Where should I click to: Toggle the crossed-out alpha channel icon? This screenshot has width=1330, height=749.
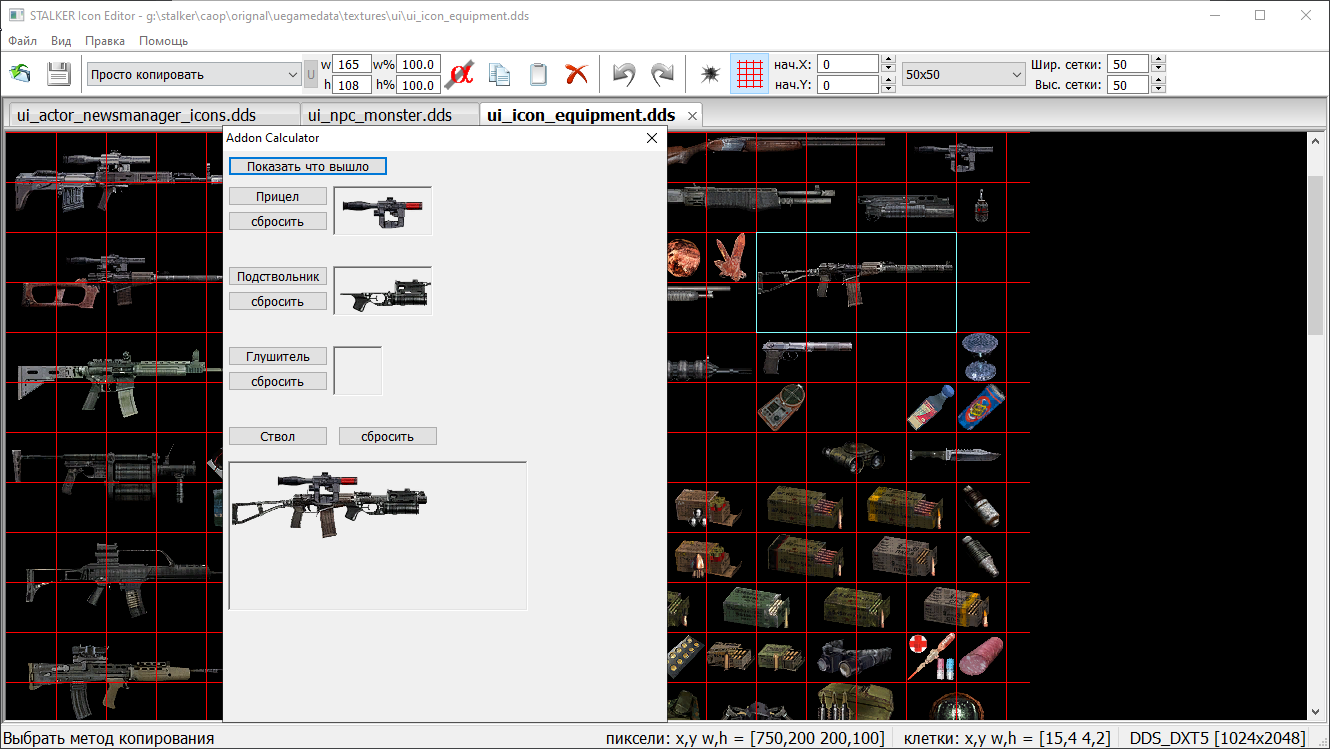pos(460,74)
